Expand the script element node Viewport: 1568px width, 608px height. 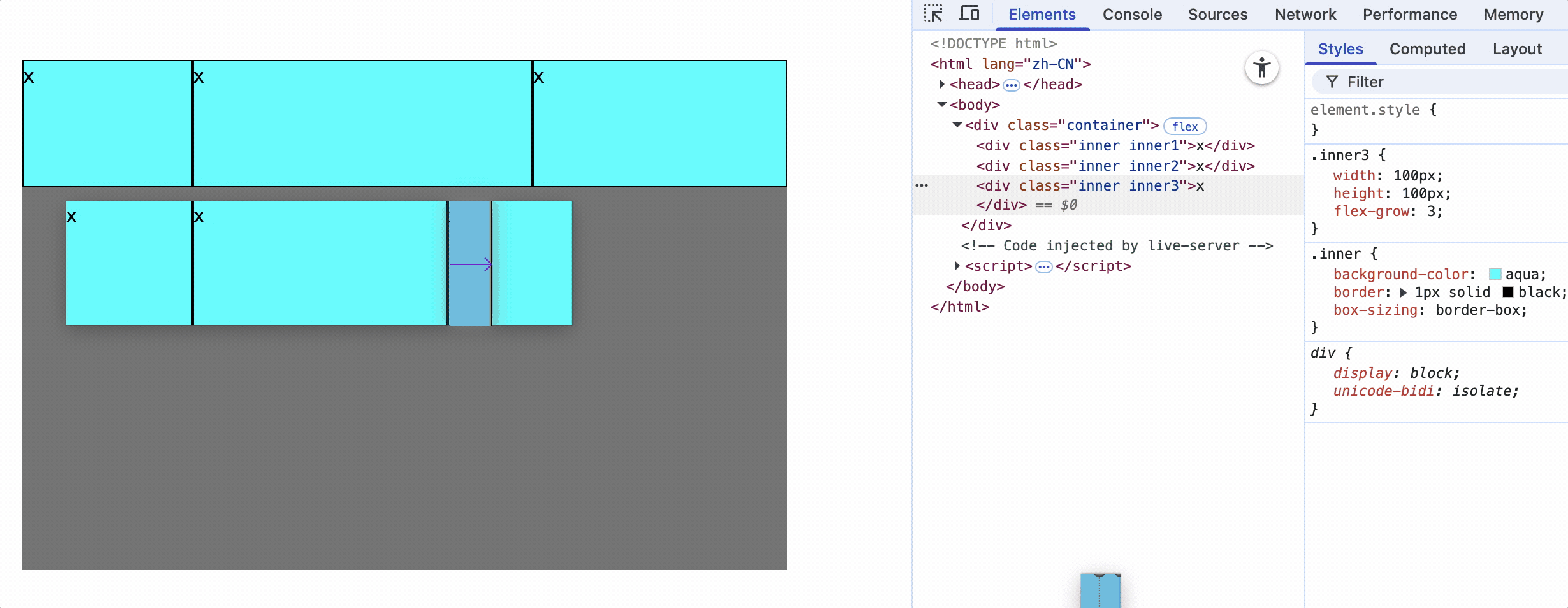tap(957, 266)
